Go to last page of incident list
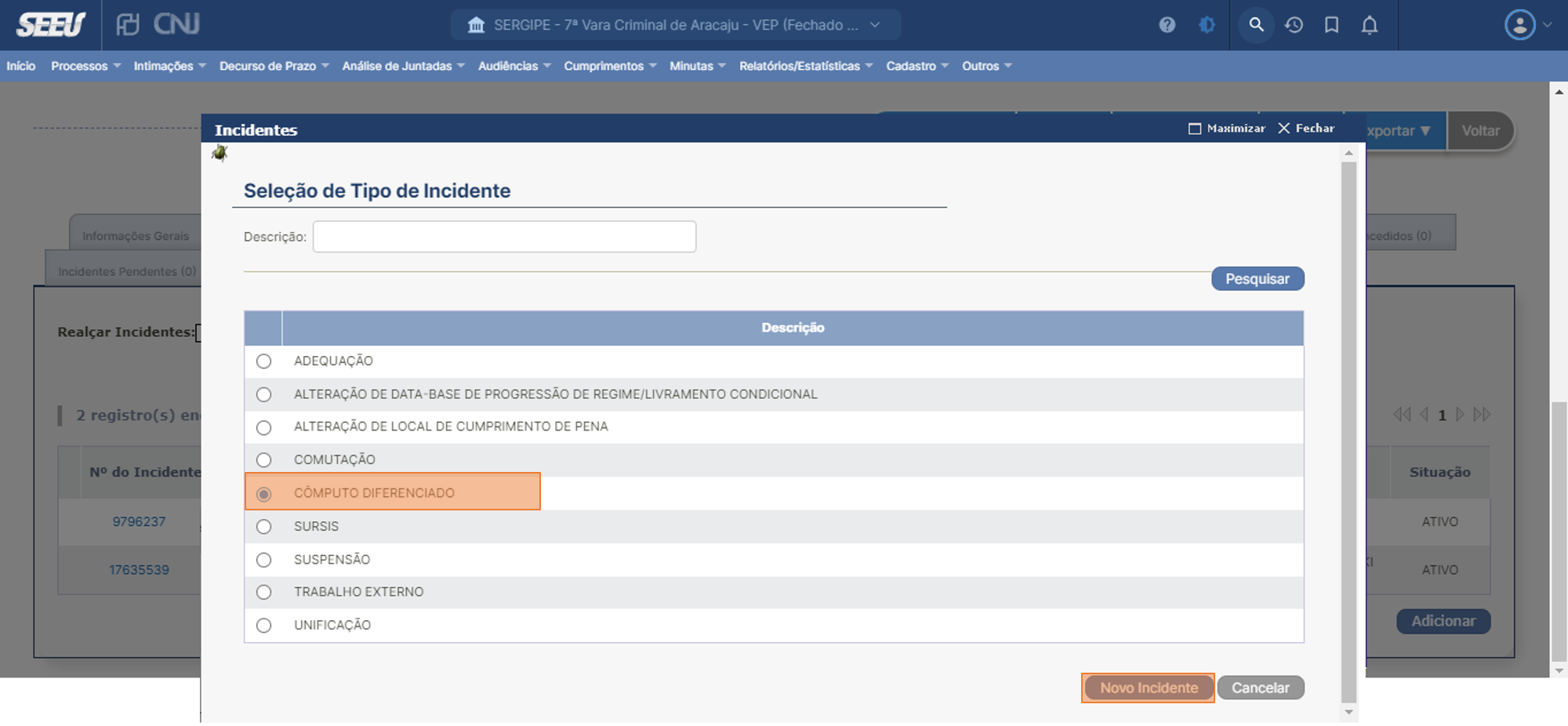 (x=1482, y=414)
